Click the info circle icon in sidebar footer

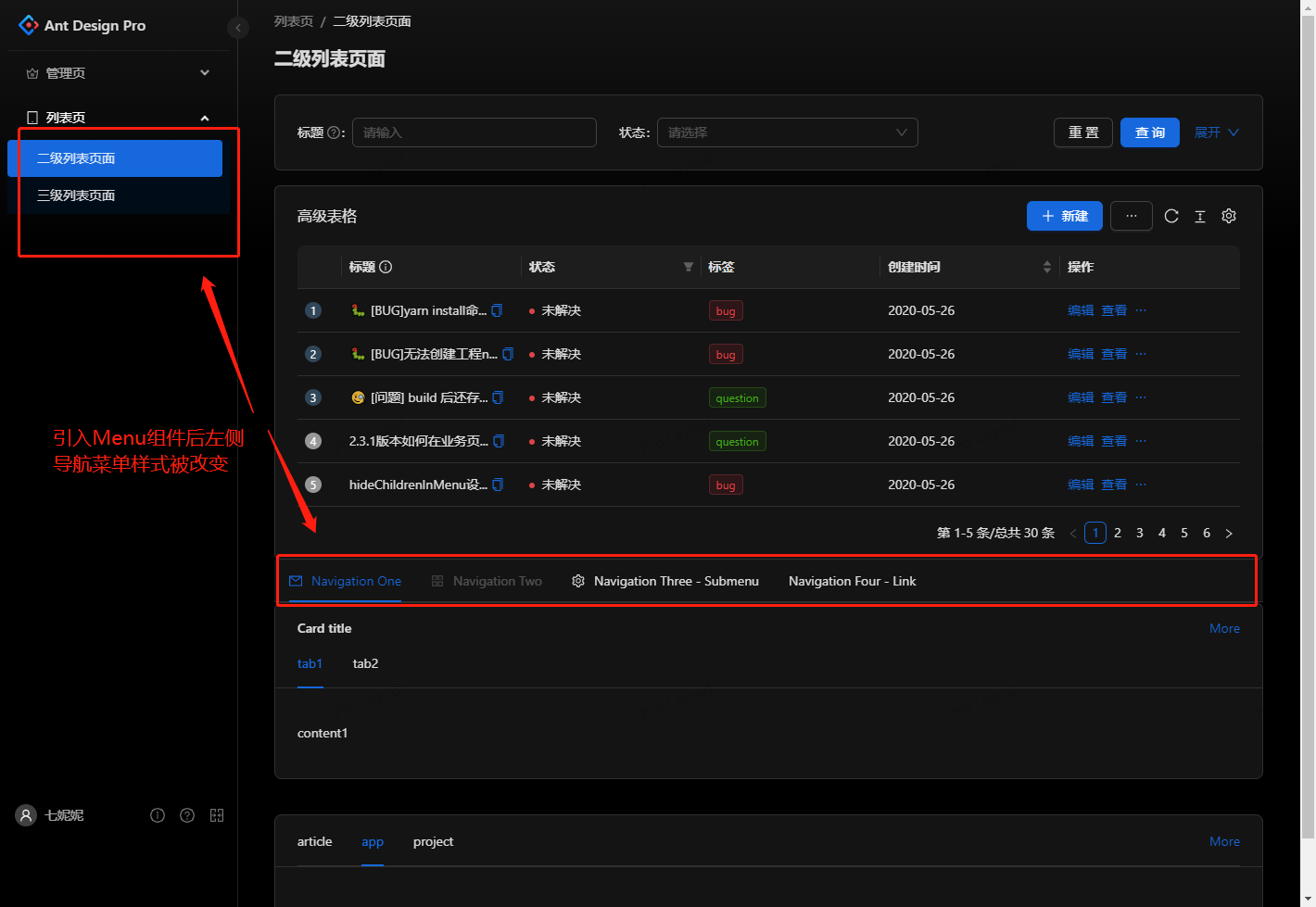point(158,815)
